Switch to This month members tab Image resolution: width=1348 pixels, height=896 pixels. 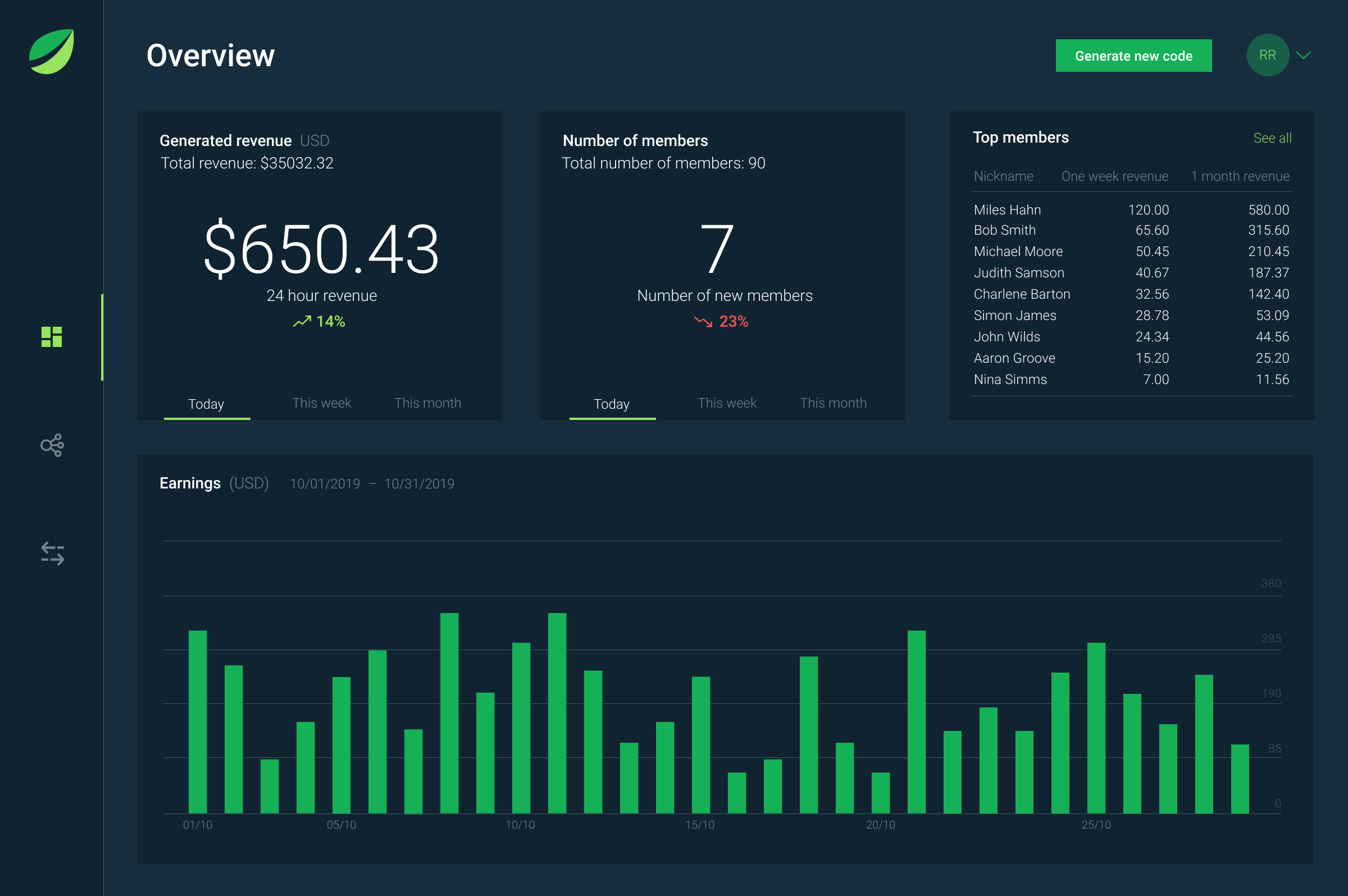tap(832, 402)
